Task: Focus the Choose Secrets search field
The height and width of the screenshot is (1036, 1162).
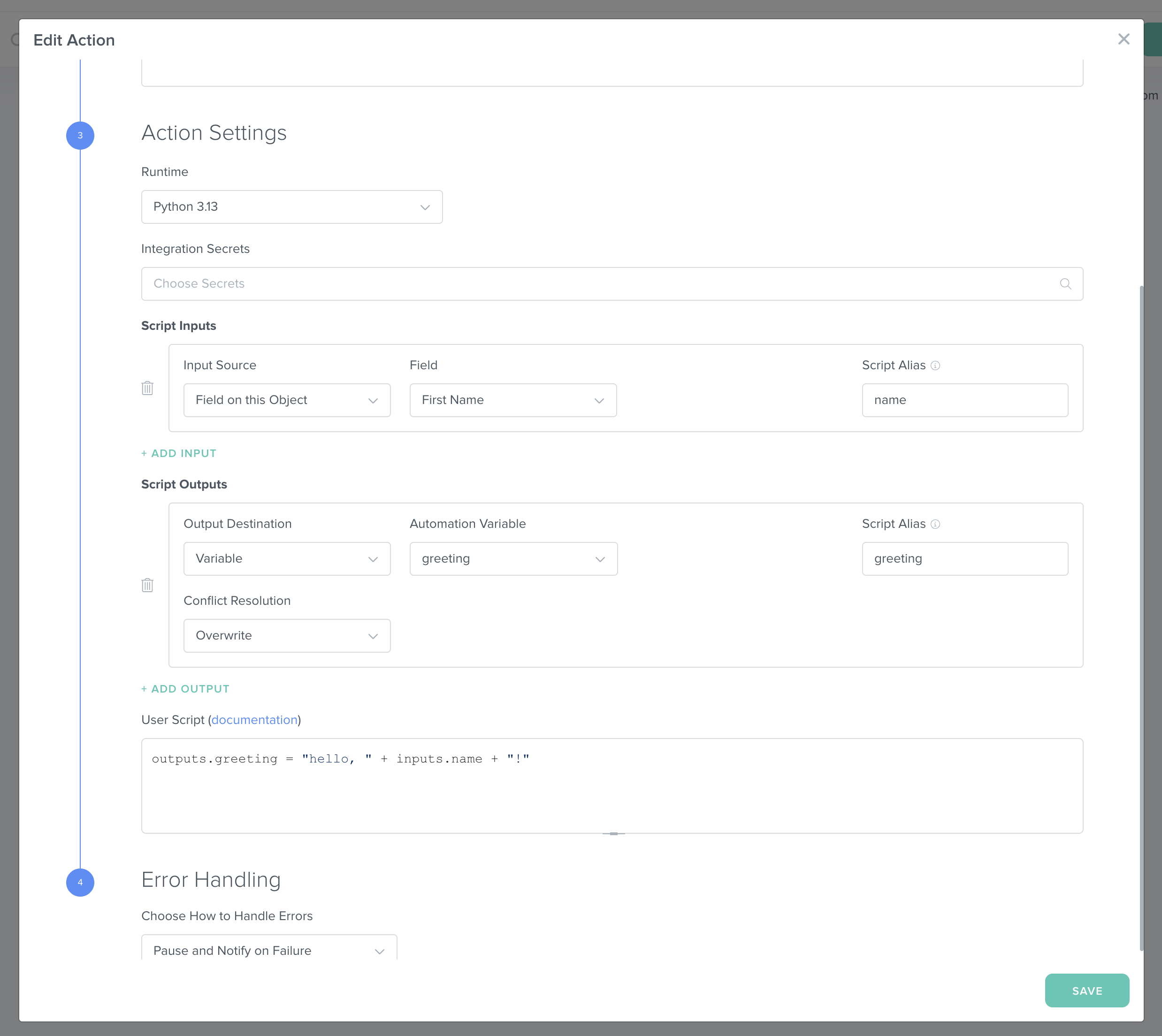Action: (612, 284)
